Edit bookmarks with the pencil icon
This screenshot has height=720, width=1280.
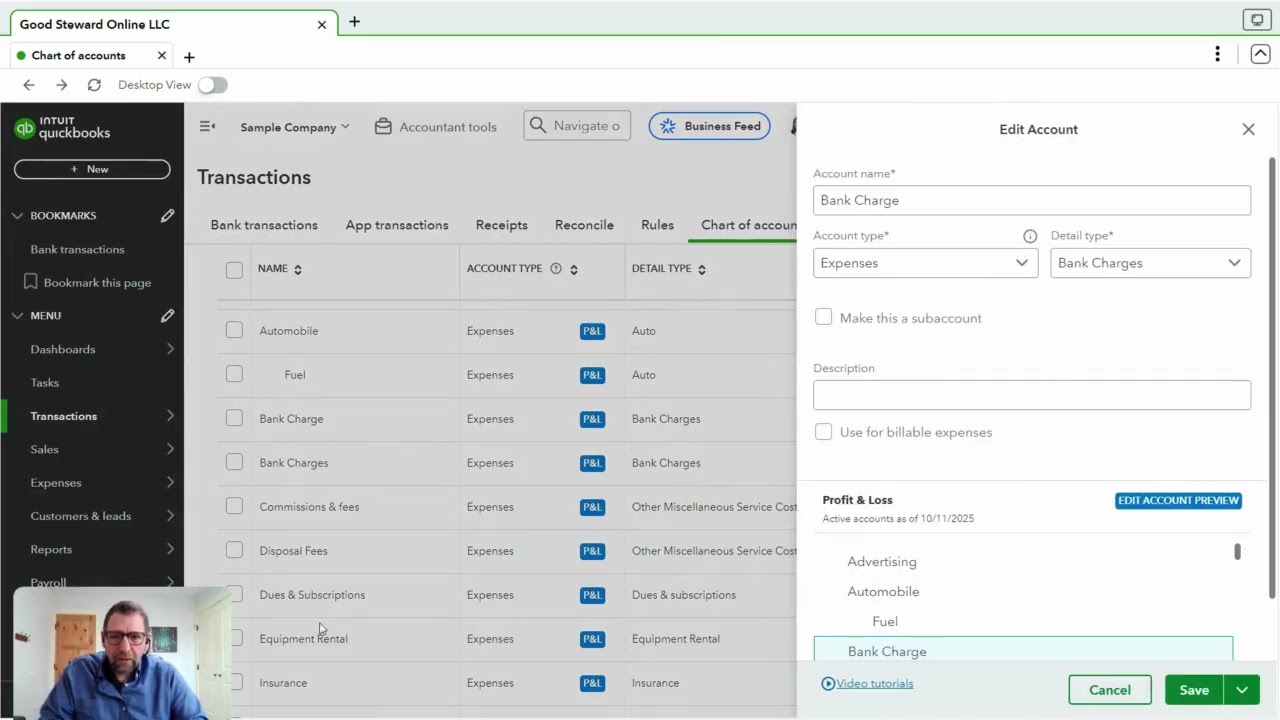(167, 215)
